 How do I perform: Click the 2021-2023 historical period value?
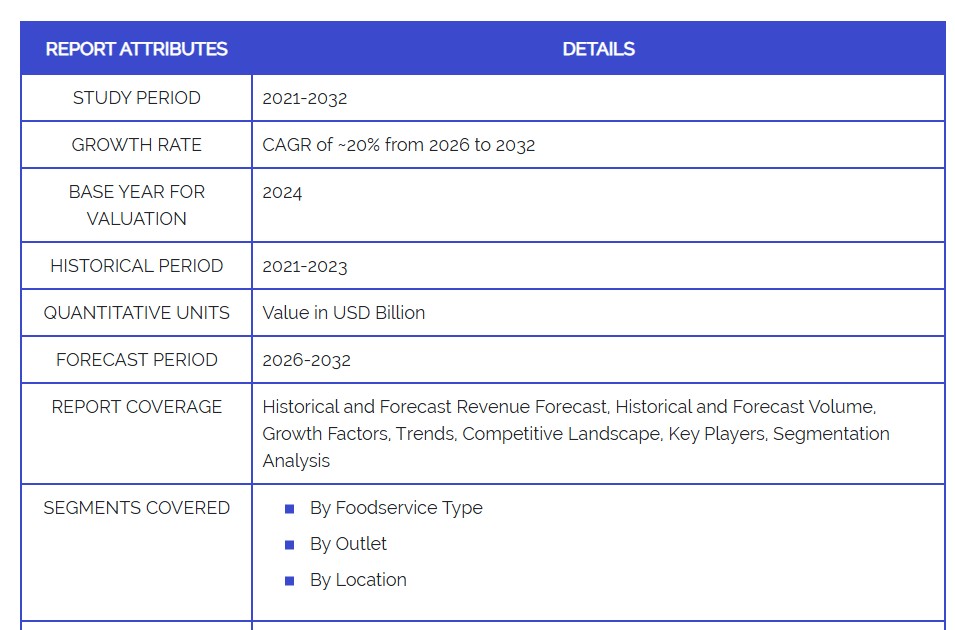tap(305, 266)
